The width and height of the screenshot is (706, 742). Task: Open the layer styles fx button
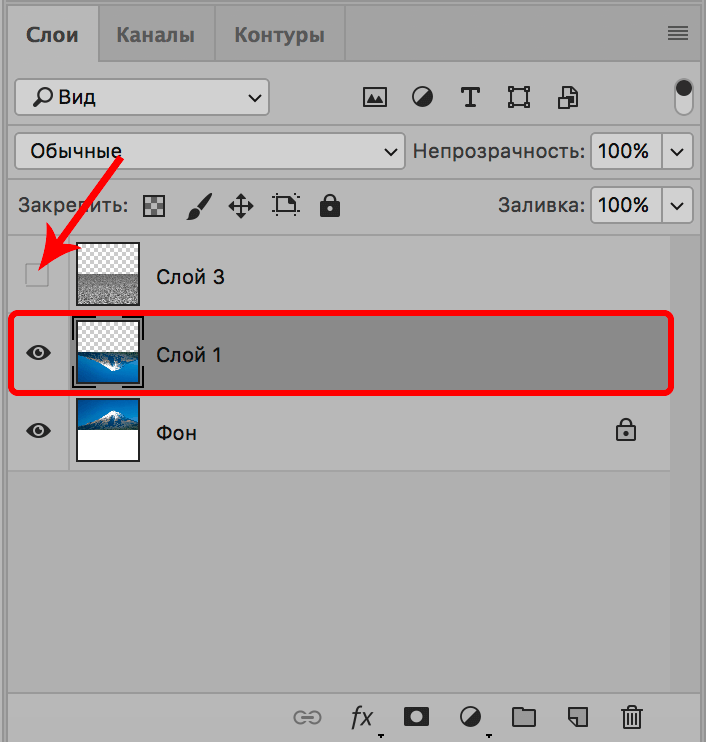click(x=361, y=716)
